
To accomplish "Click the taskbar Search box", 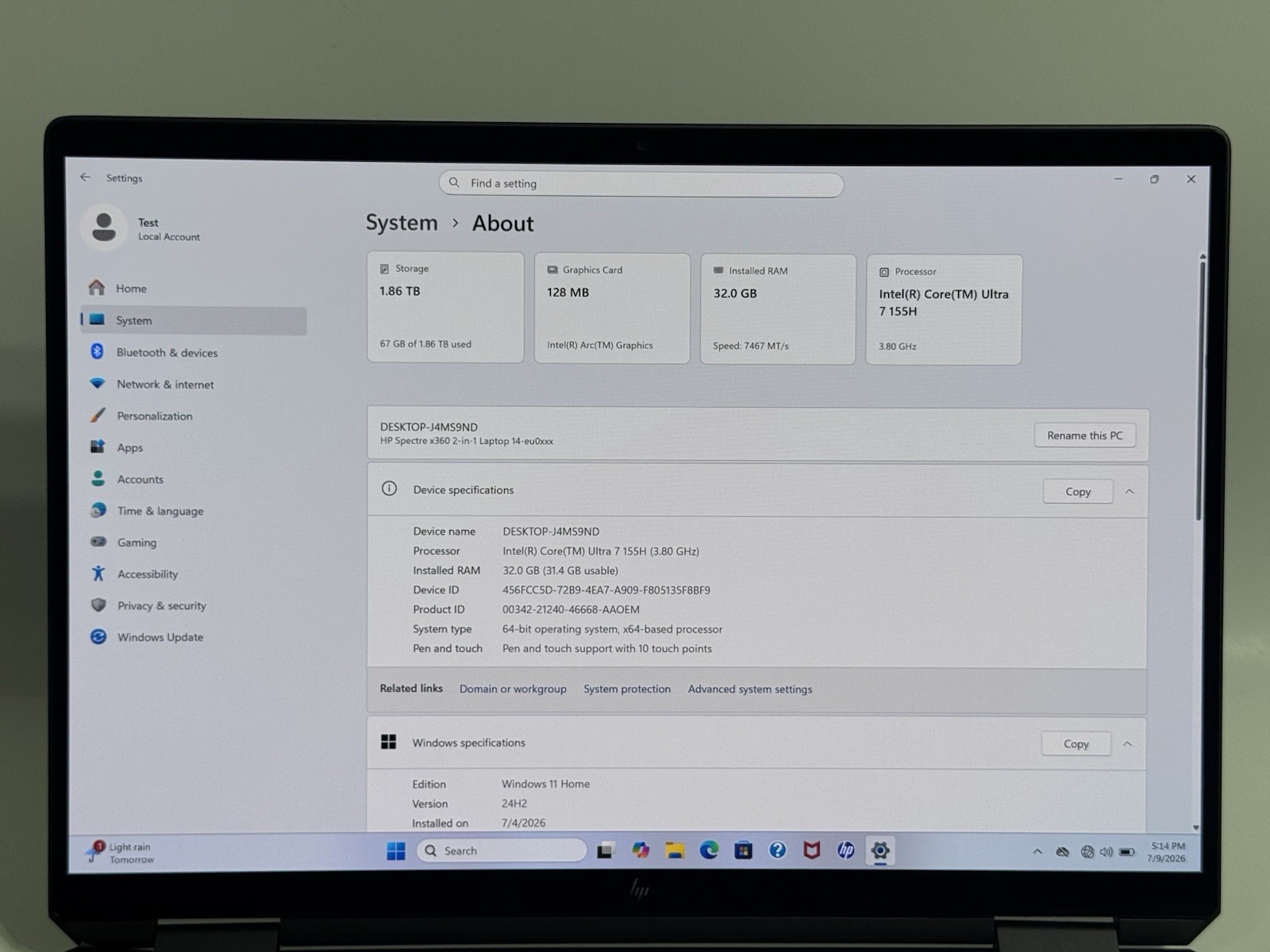I will tap(502, 850).
